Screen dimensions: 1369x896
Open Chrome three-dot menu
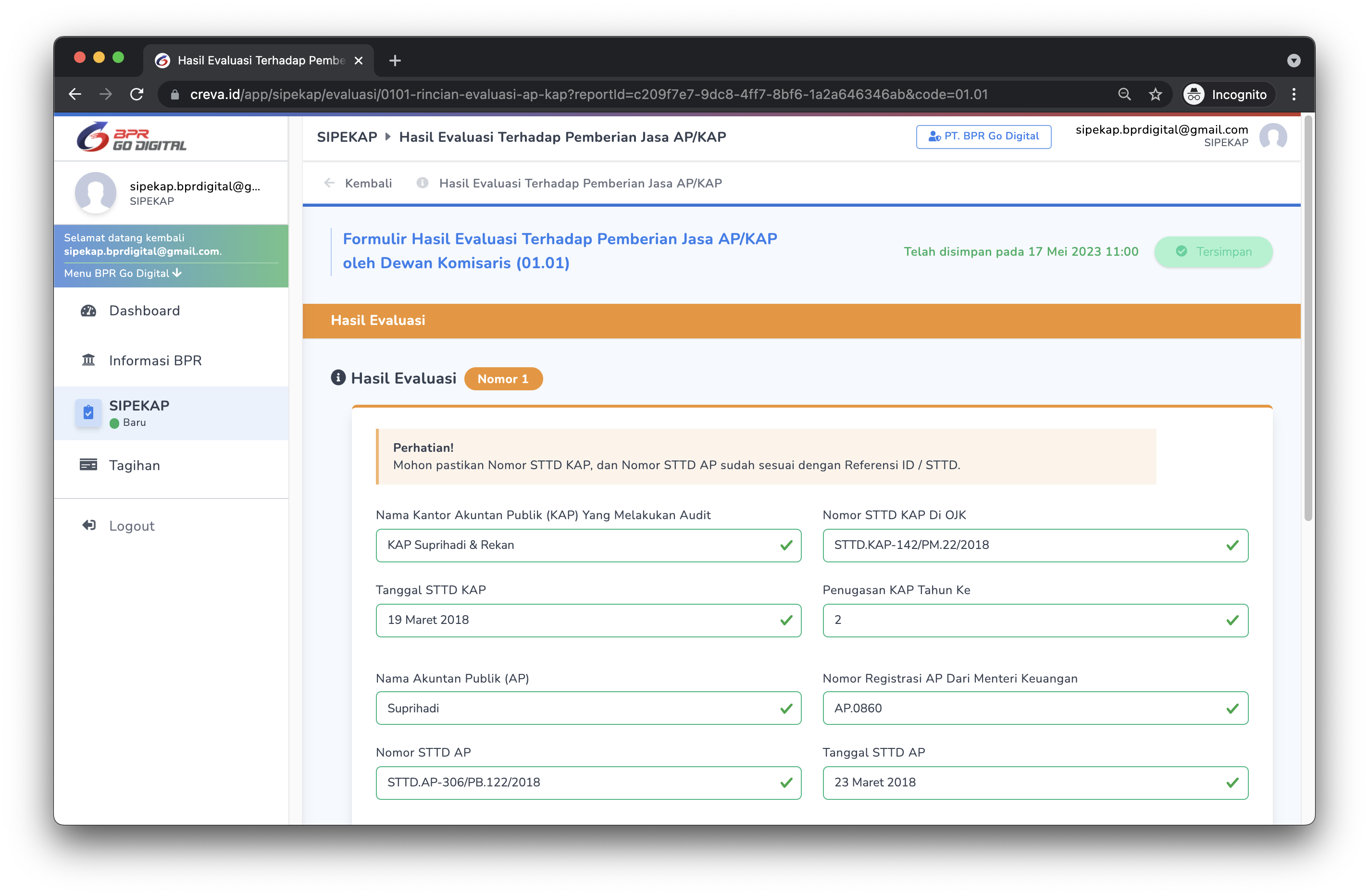[x=1294, y=94]
